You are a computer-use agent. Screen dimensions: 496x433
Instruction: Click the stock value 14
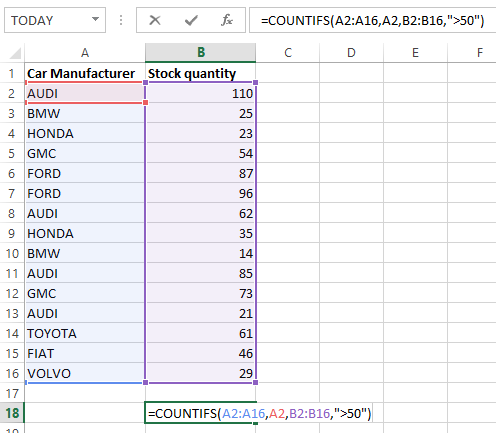tap(201, 253)
